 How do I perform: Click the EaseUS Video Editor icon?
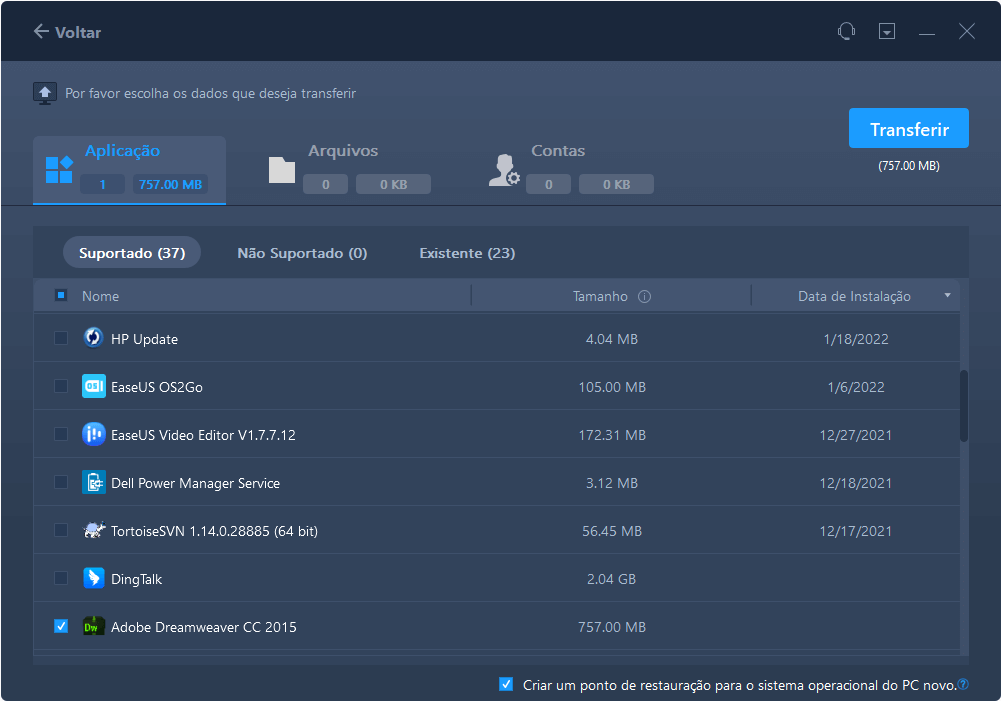(x=93, y=435)
